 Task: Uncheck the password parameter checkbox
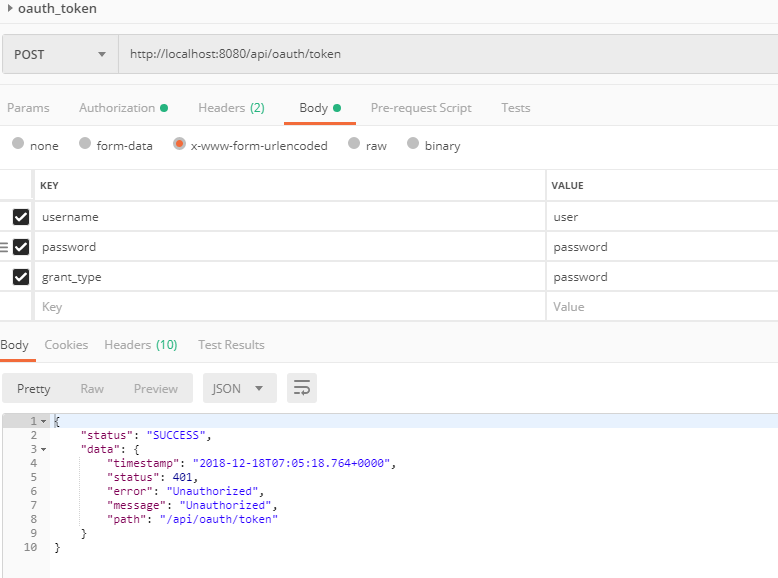pyautogui.click(x=21, y=247)
